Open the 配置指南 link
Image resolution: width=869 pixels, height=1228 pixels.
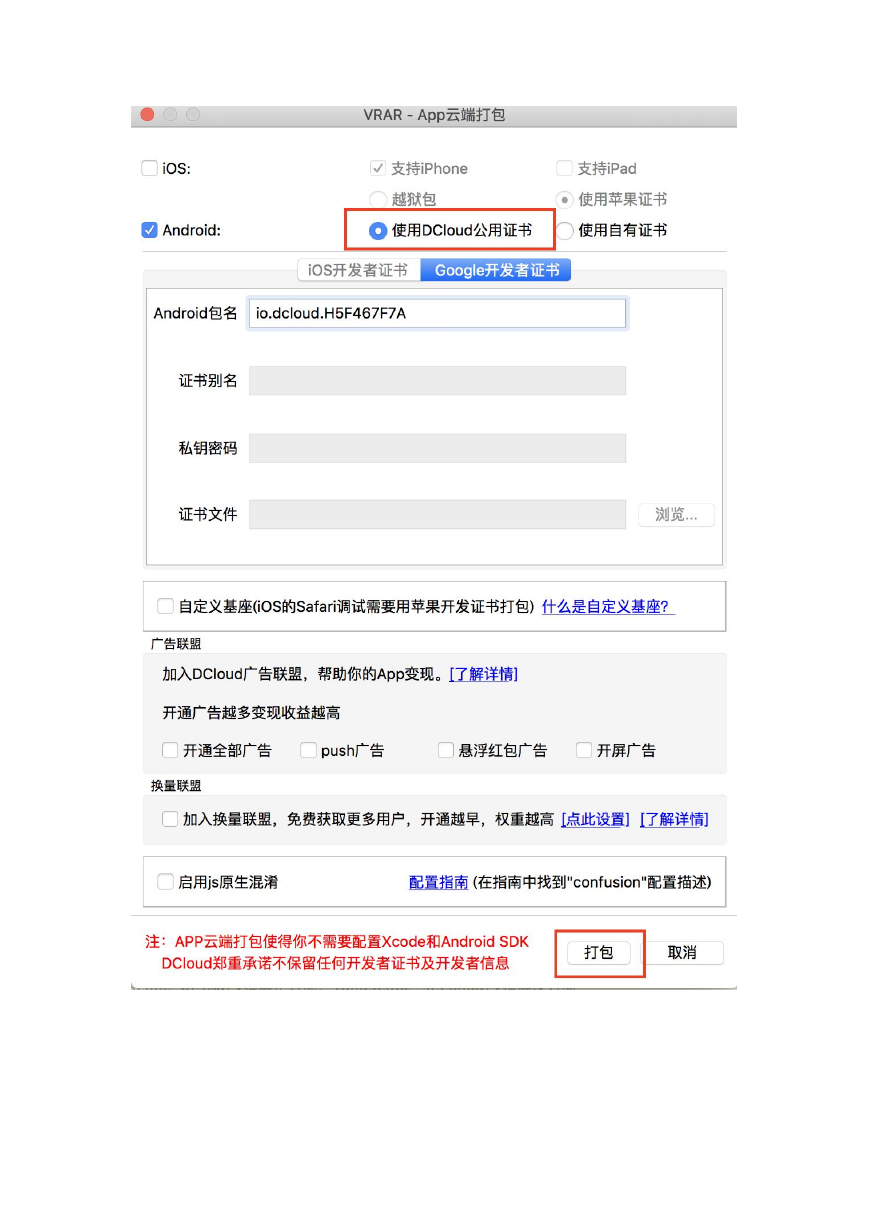point(438,883)
